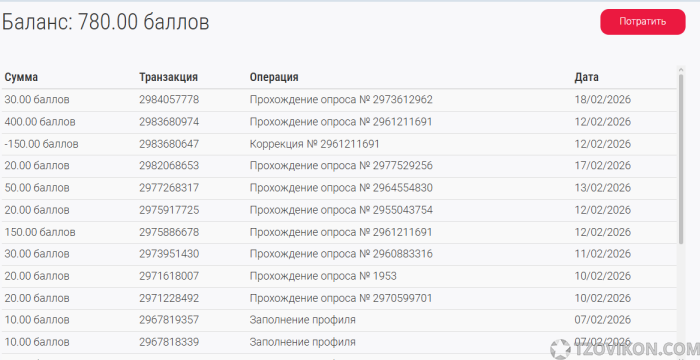
Task: Click the Дата column header
Action: tap(586, 77)
